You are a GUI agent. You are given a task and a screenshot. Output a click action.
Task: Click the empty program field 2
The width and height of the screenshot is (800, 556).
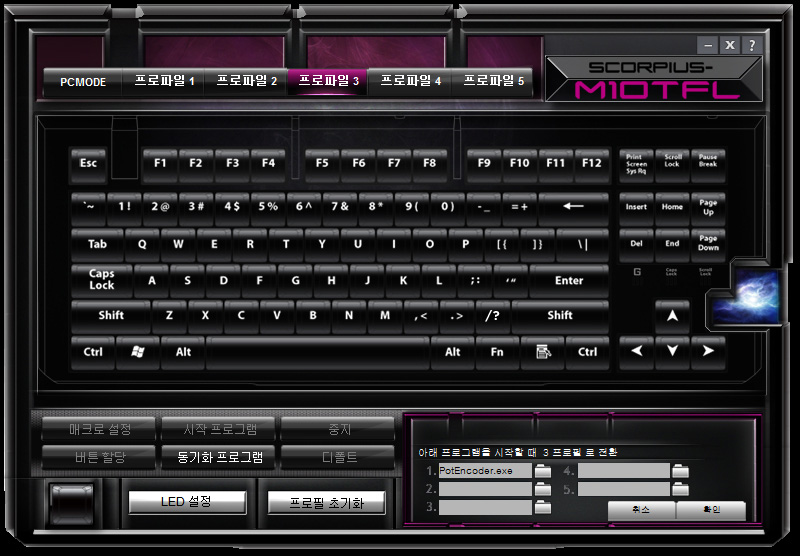pos(485,489)
